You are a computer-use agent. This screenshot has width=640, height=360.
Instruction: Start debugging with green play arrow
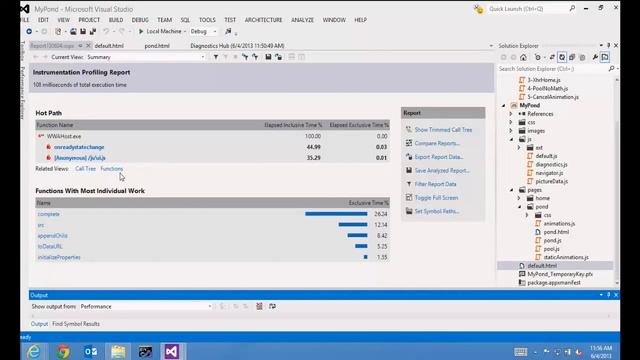point(141,31)
